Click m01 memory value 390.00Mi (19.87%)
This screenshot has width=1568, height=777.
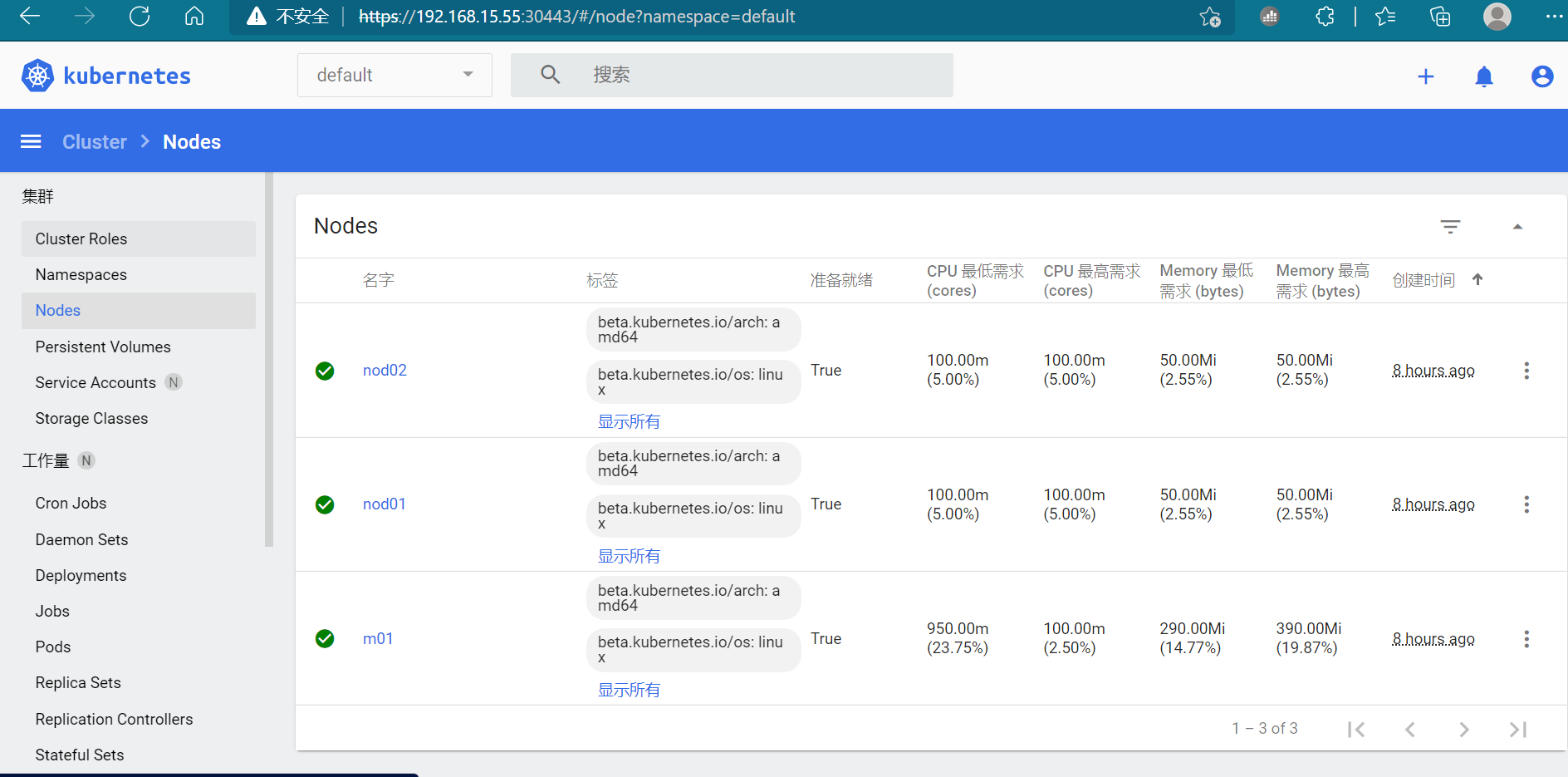(x=1309, y=638)
